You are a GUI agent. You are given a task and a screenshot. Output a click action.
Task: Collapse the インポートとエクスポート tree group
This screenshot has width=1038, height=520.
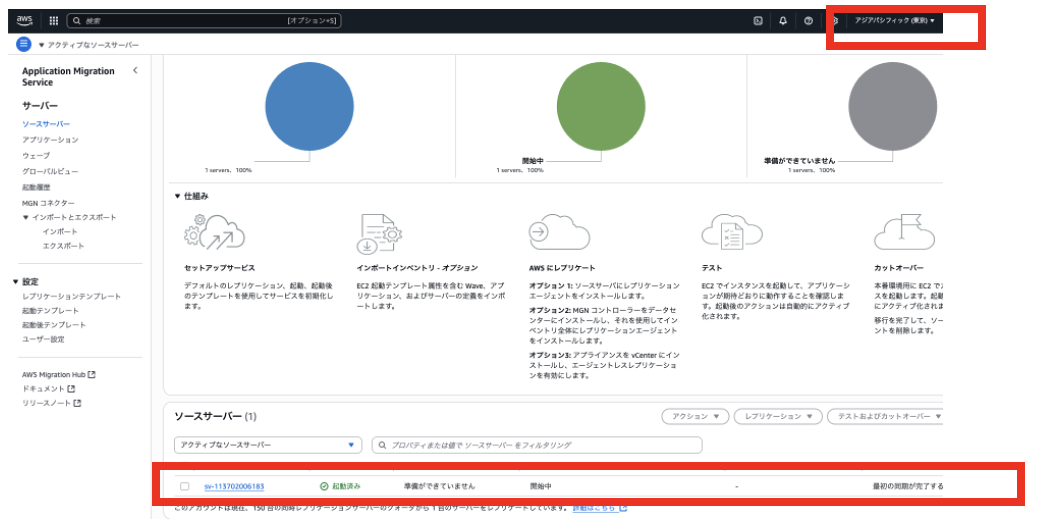click(x=26, y=217)
